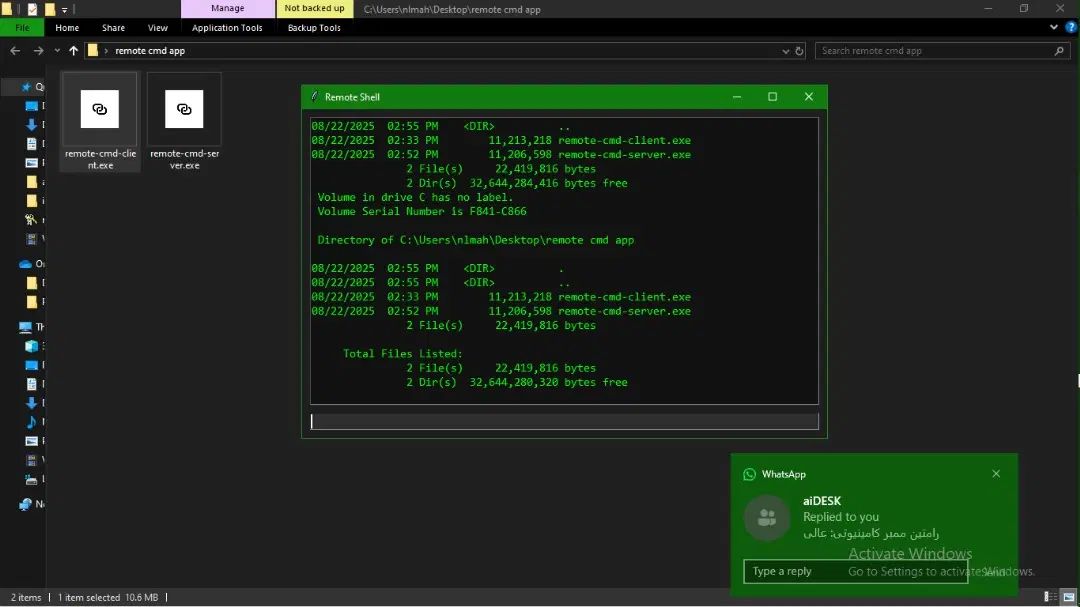Click the 'Directory of C:\Users\nlmah\Desktop\remote cmd app' line

point(475,240)
